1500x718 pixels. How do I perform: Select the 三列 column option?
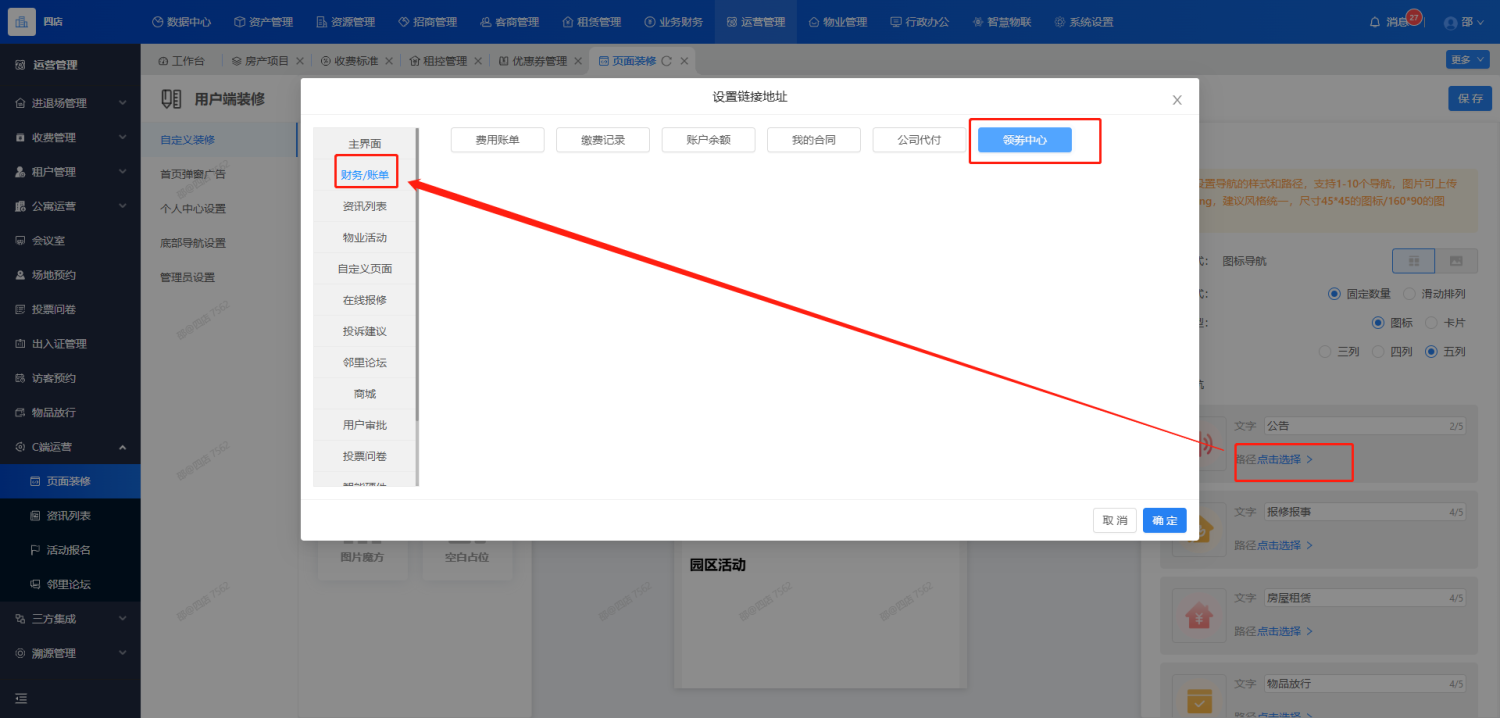tap(1326, 352)
